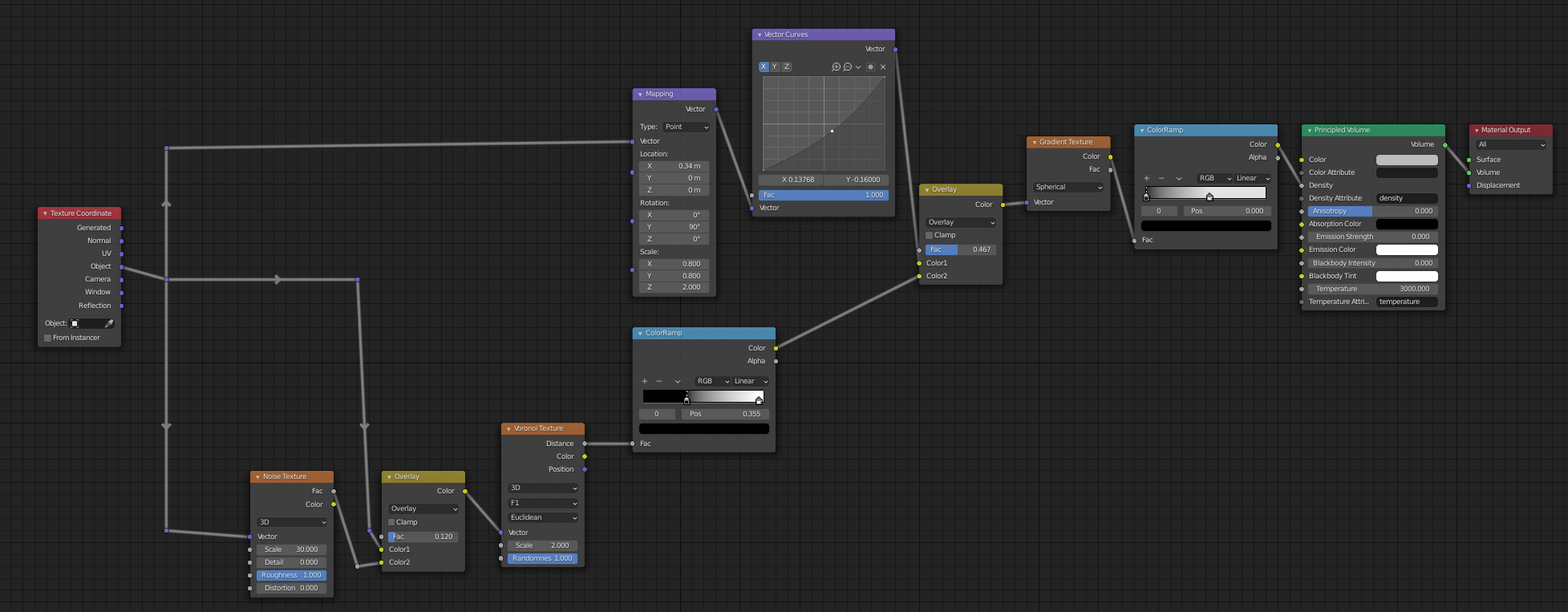
Task: Click the Material Output node header
Action: point(1509,130)
